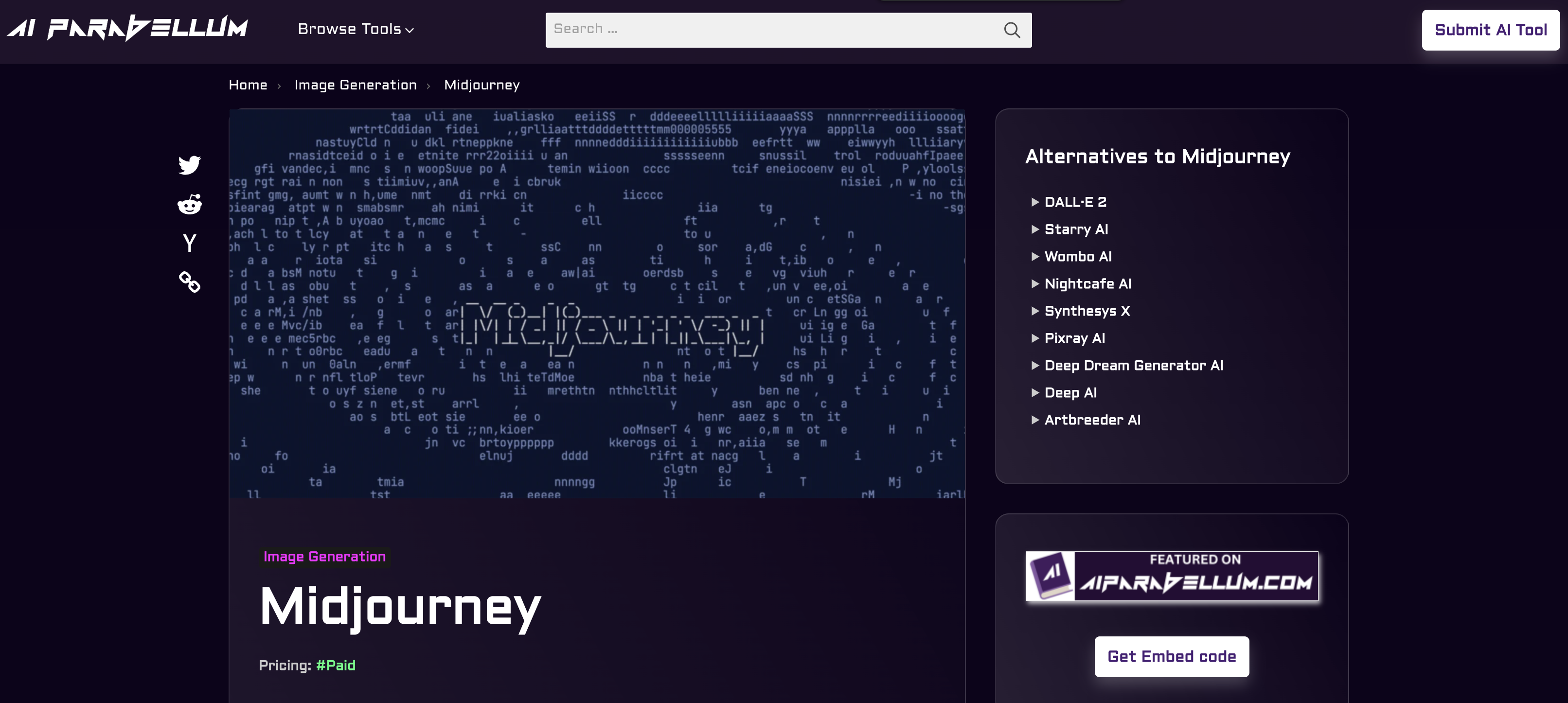Click the #Paid pricing tag
The image size is (1568, 703).
pyautogui.click(x=336, y=665)
